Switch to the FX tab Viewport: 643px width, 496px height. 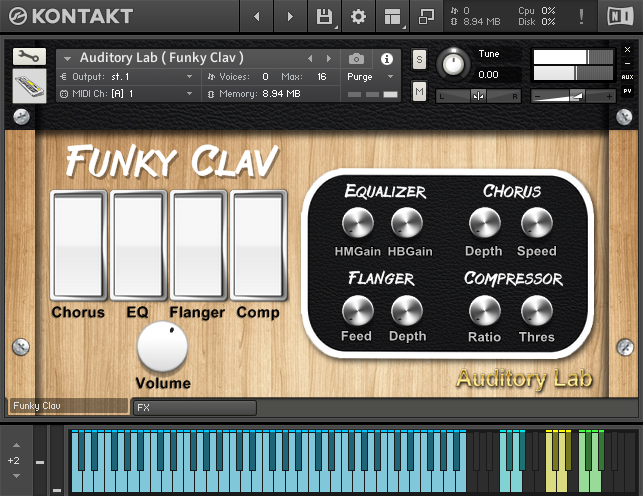pos(194,408)
